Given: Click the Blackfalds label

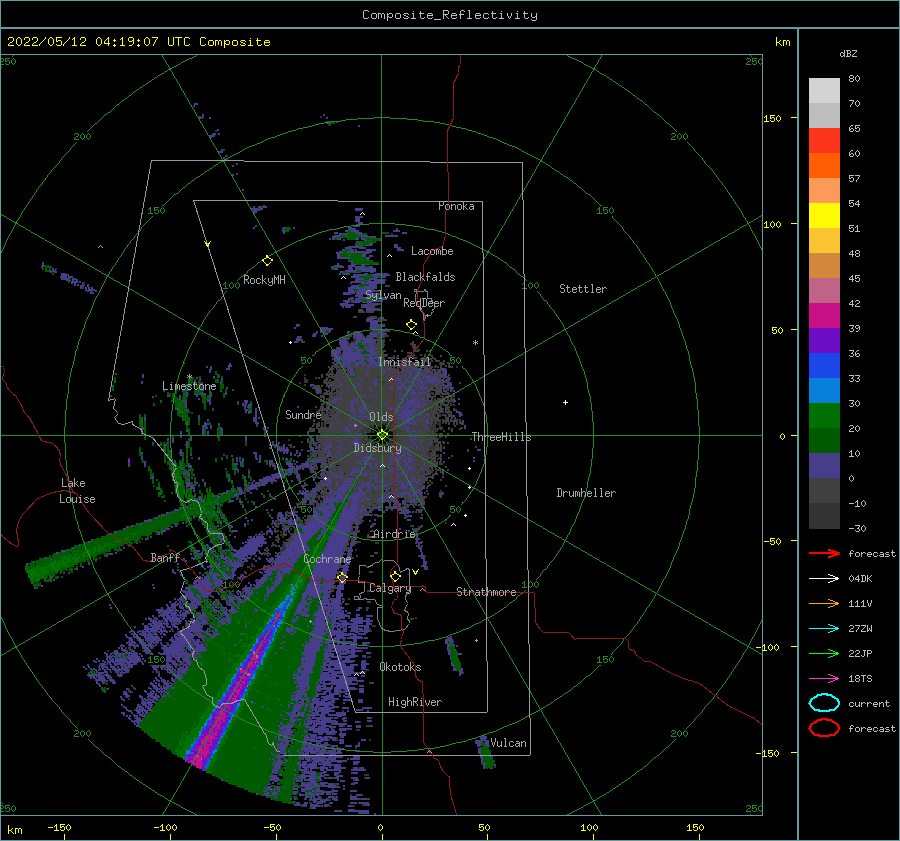Looking at the screenshot, I should [425, 277].
